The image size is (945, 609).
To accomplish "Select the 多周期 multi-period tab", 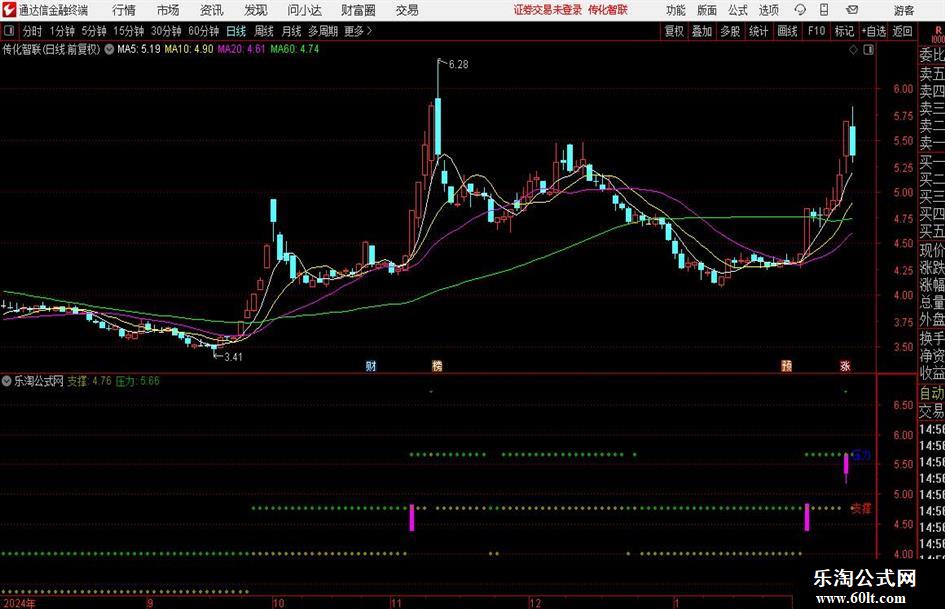I will click(x=323, y=31).
